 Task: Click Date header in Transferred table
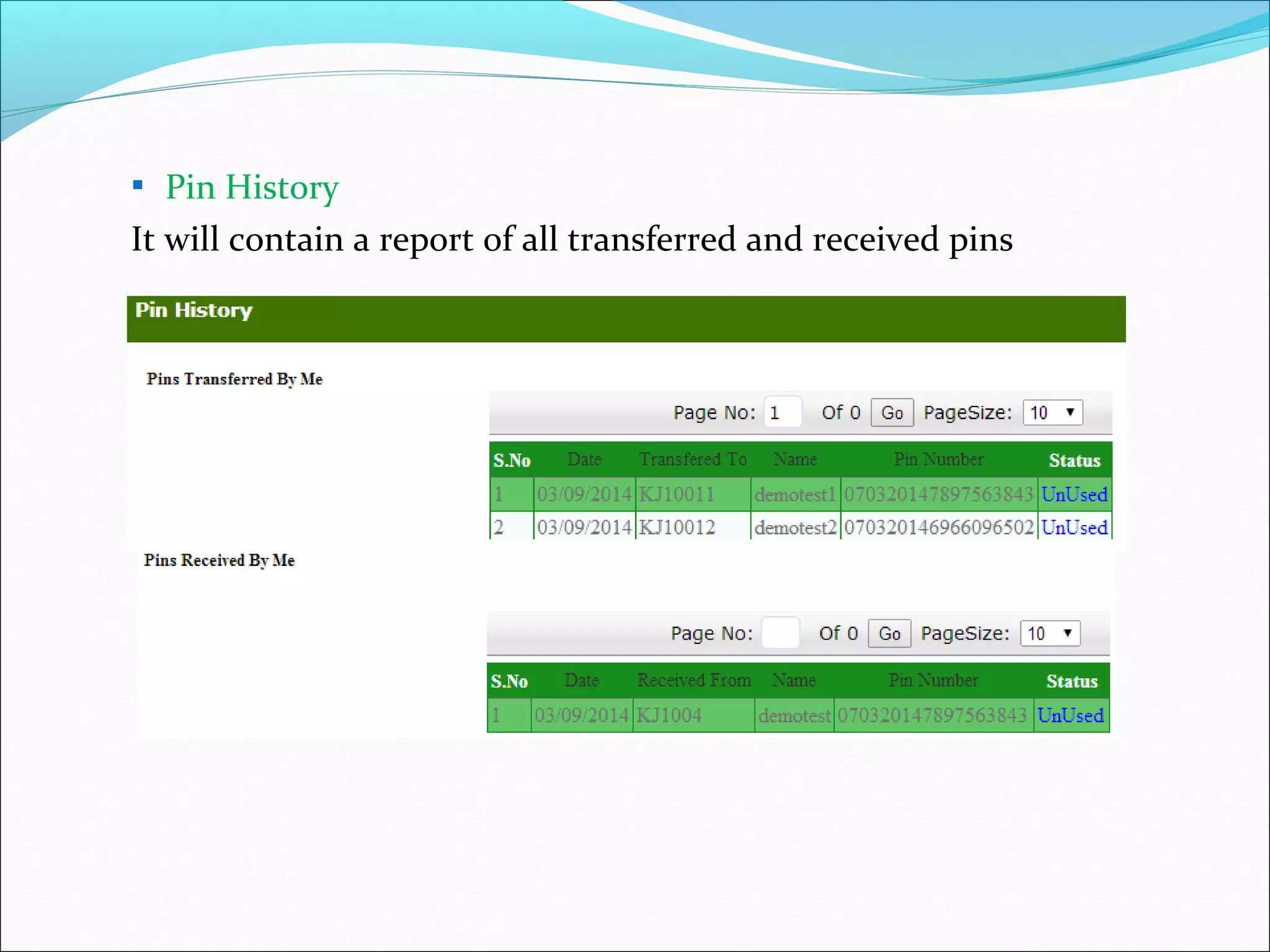tap(584, 459)
